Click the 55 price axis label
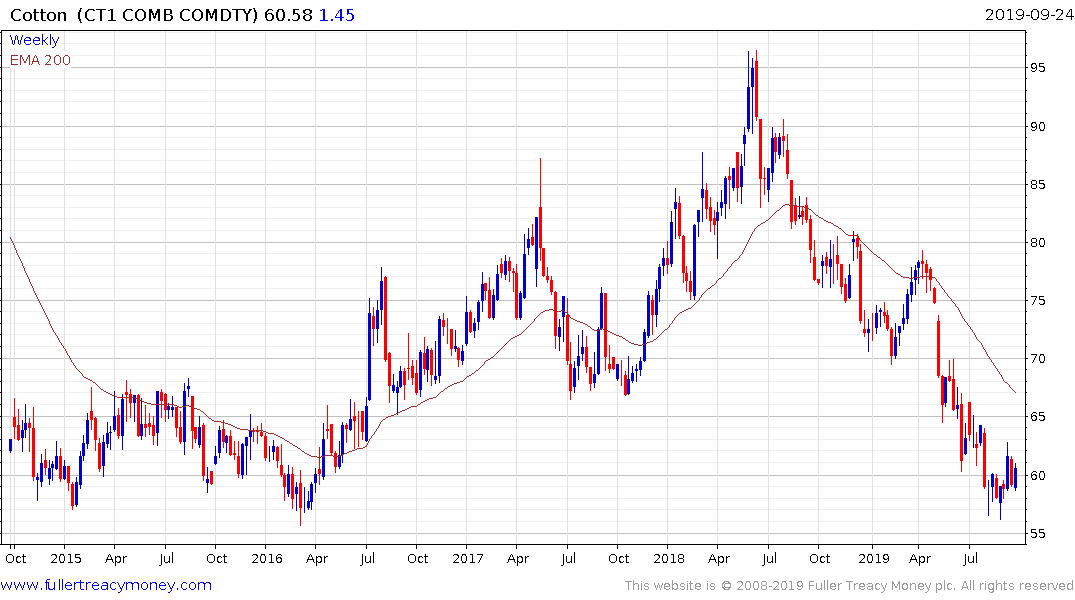The width and height of the screenshot is (1075, 600). [x=1037, y=534]
